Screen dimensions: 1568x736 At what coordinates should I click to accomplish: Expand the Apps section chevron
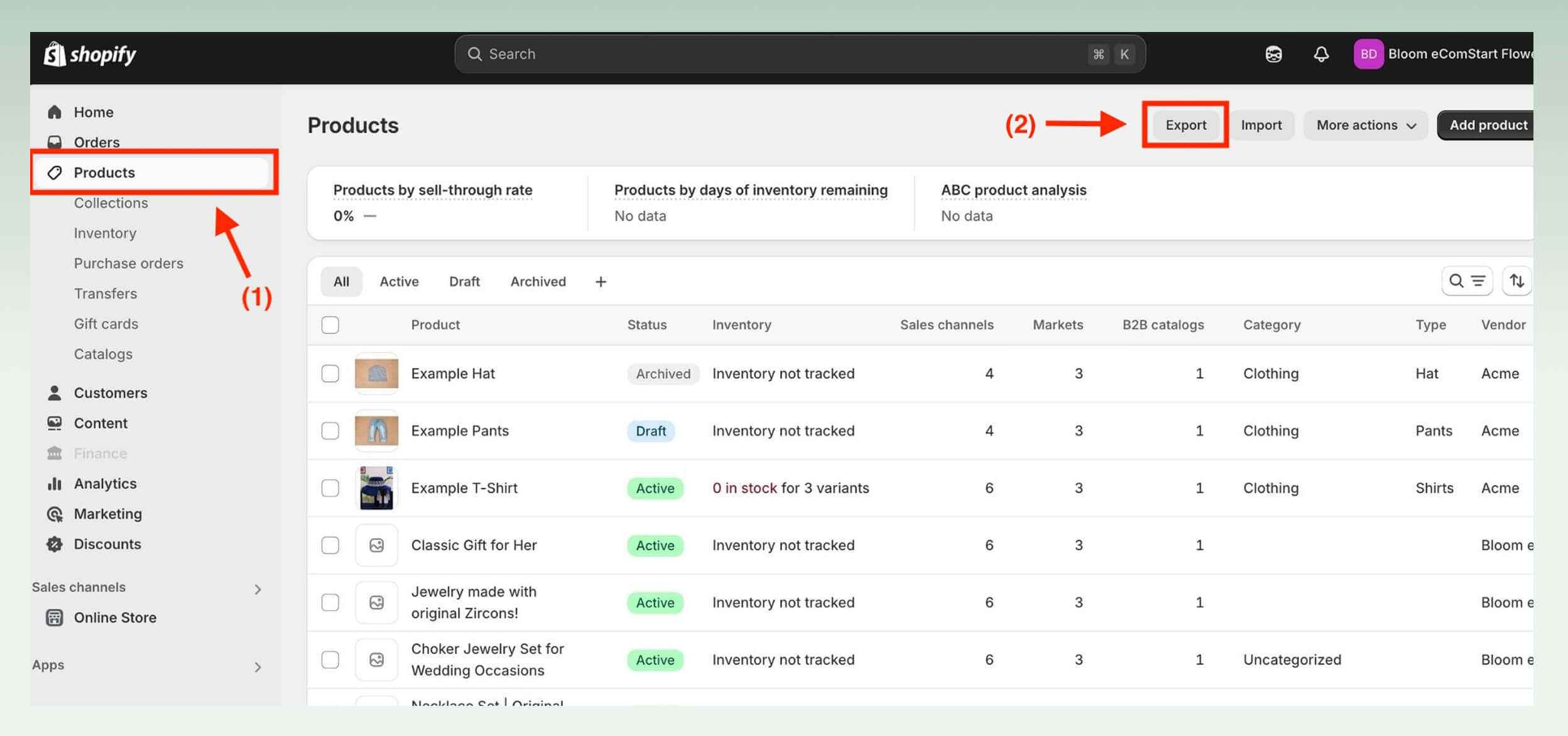pos(258,667)
